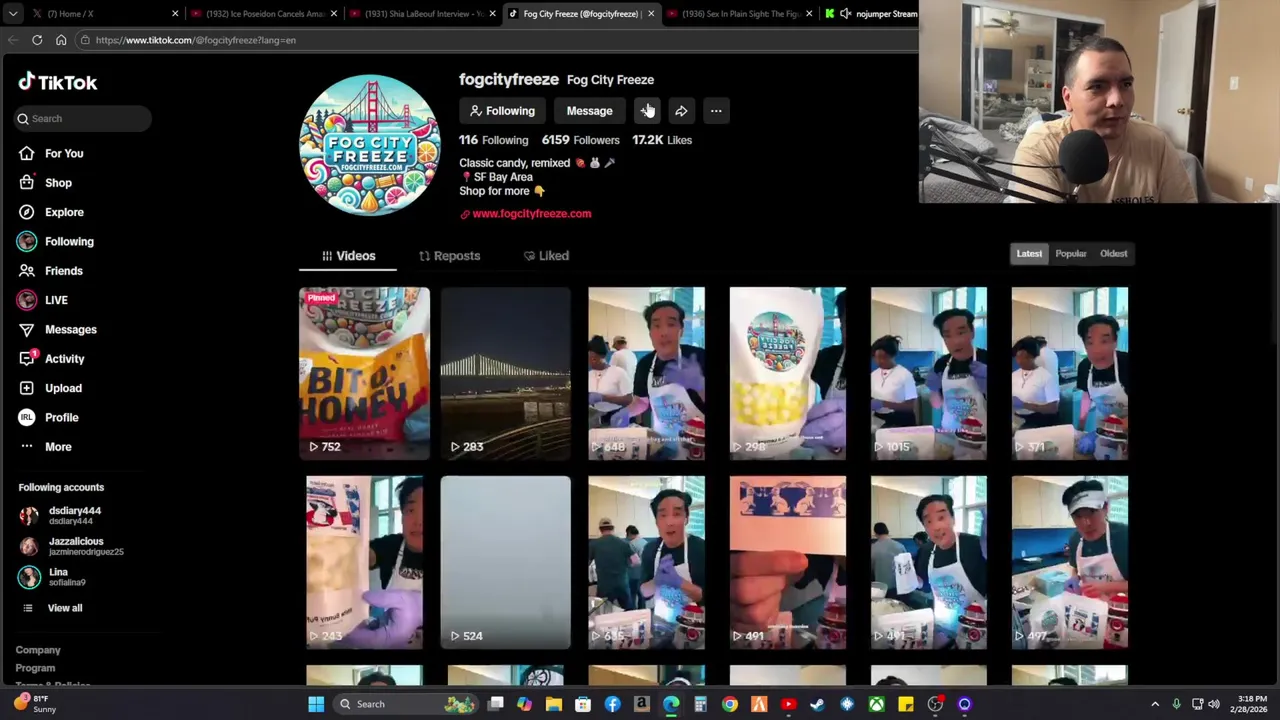
Task: Click the share profile arrow icon
Action: pyautogui.click(x=681, y=111)
